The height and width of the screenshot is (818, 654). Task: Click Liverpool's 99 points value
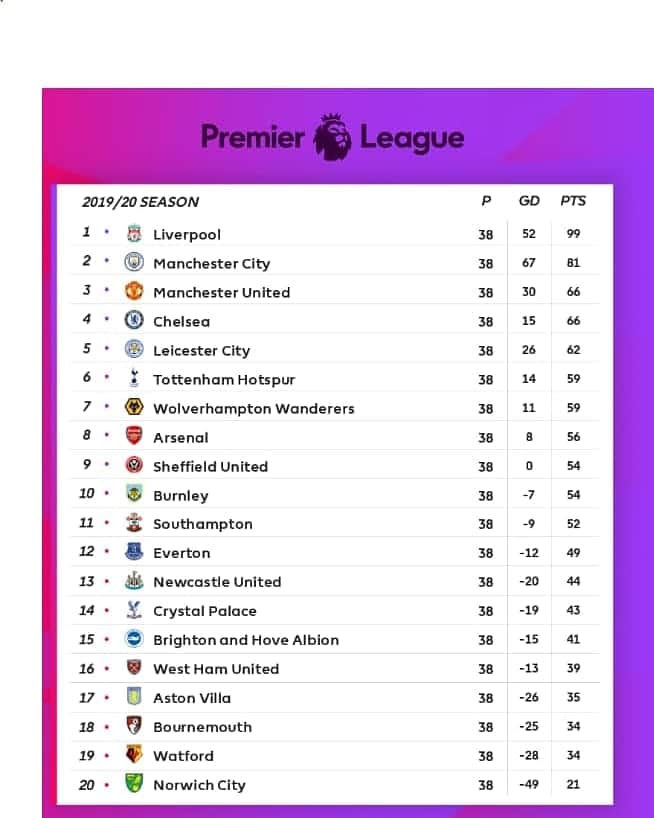(x=573, y=234)
